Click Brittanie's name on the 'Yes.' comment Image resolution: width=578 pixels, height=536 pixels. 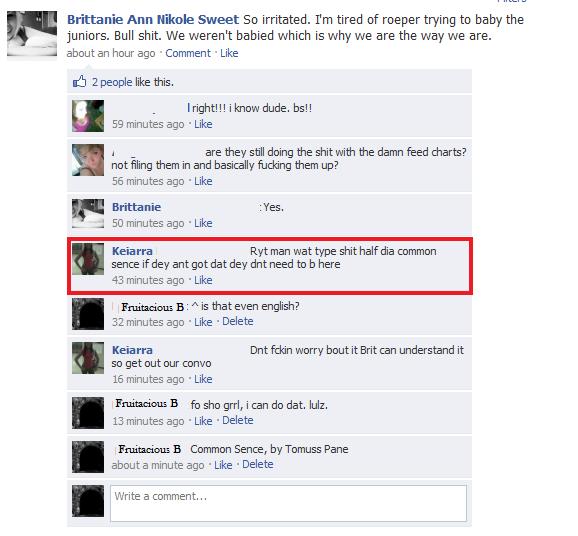pyautogui.click(x=136, y=207)
